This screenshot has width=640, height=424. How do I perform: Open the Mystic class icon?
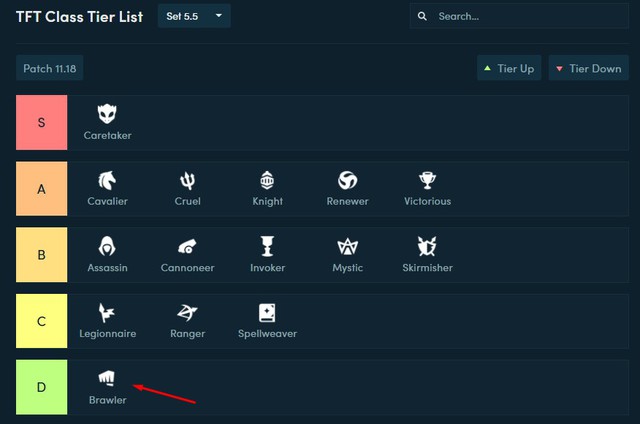point(347,246)
